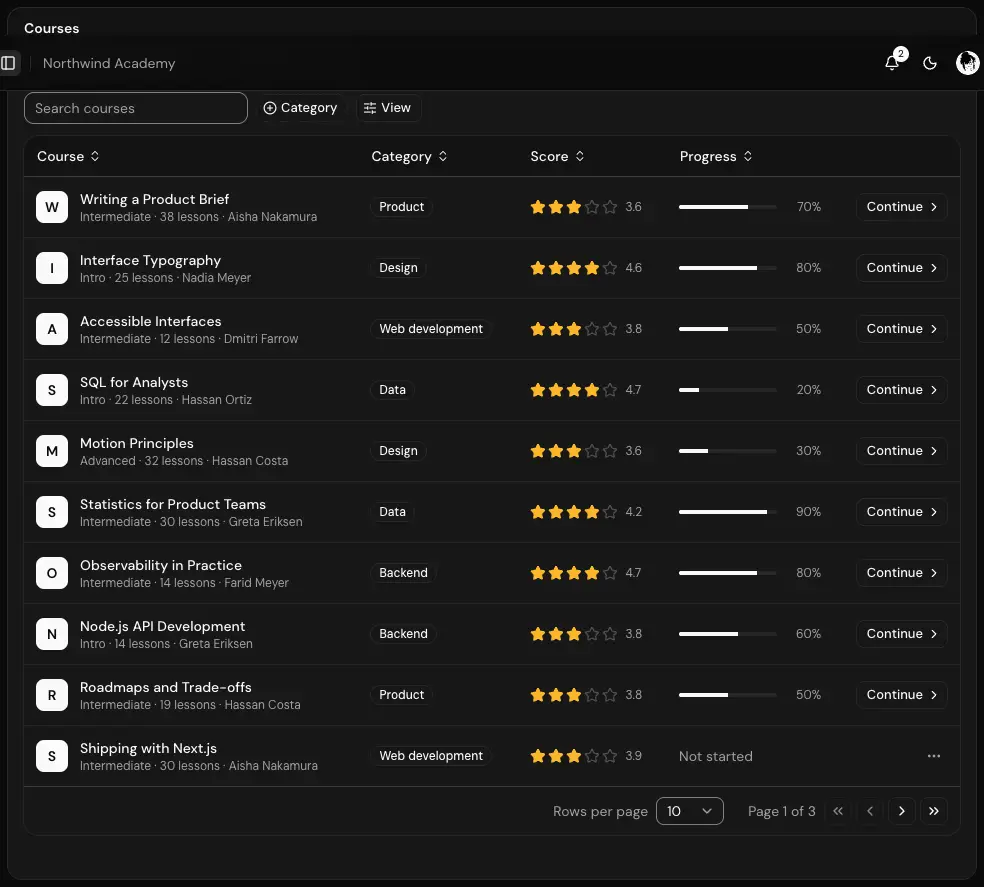Focus the Search courses field

(136, 108)
